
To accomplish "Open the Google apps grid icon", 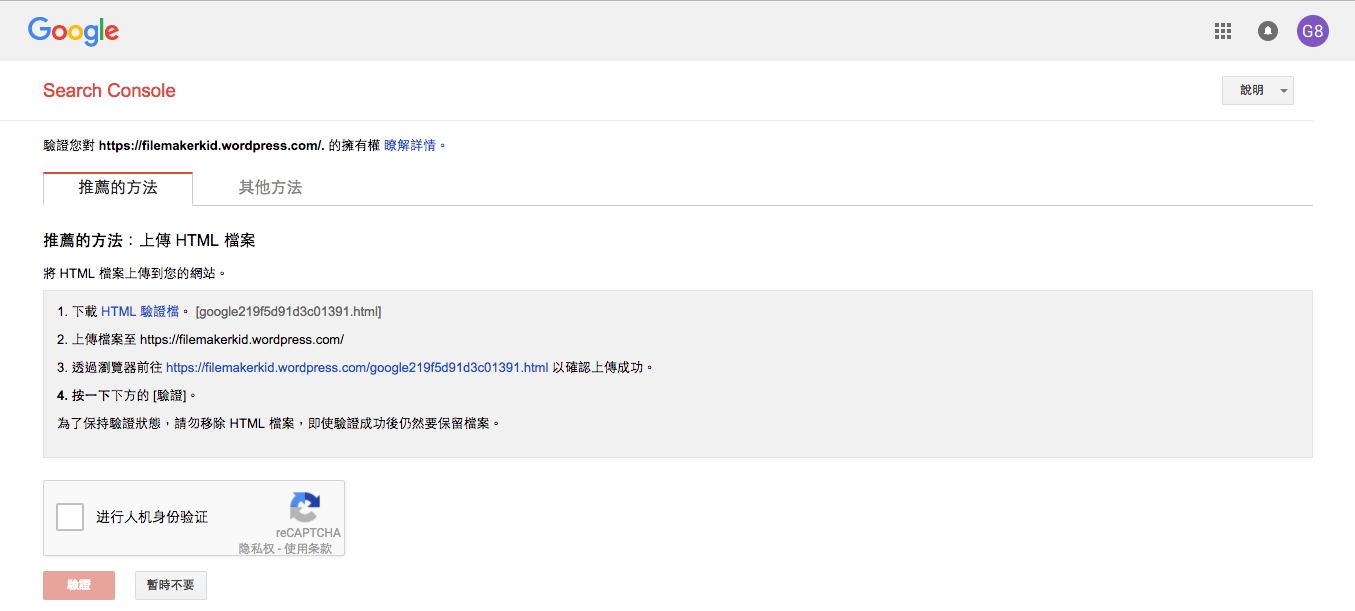I will click(x=1222, y=31).
